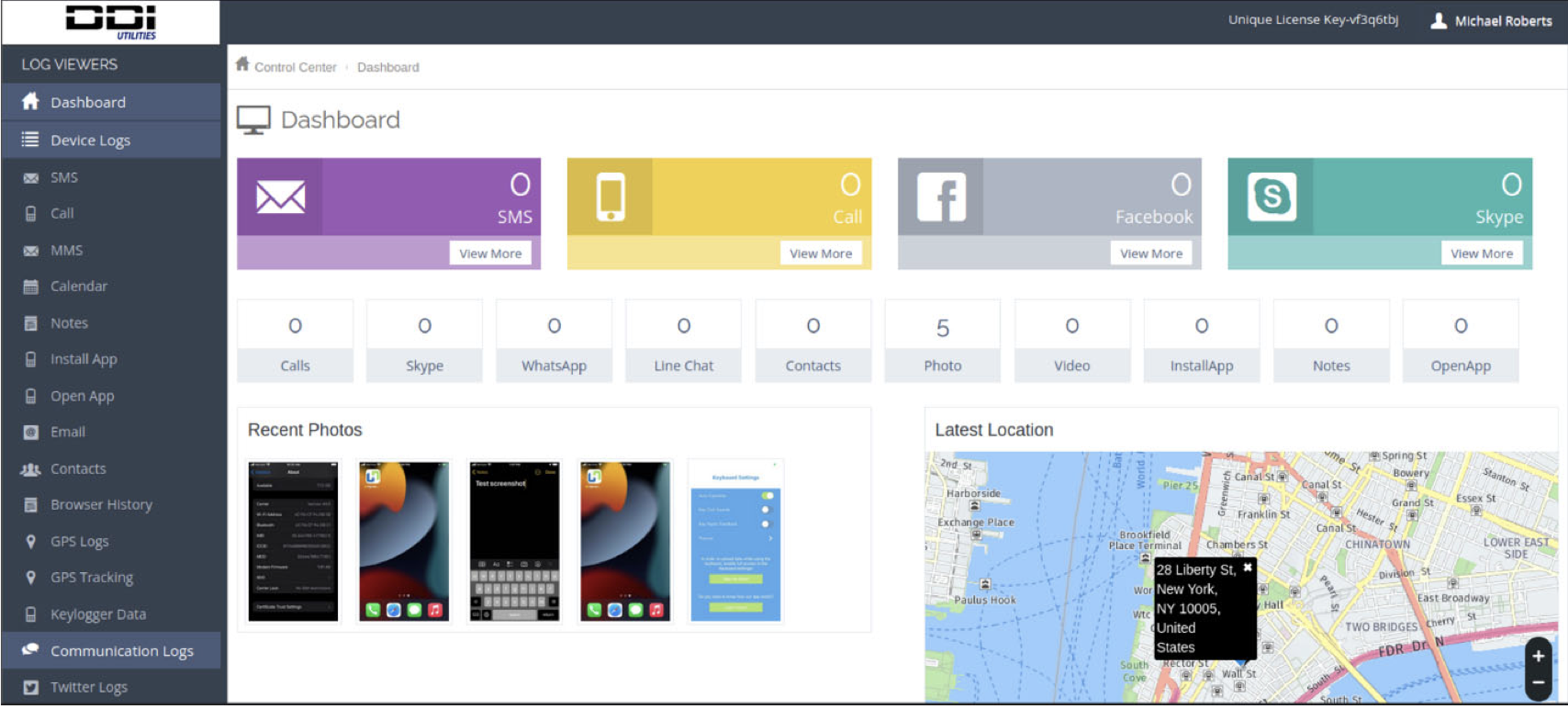Click the envelope icon beside SMS in the sidebar

click(31, 178)
